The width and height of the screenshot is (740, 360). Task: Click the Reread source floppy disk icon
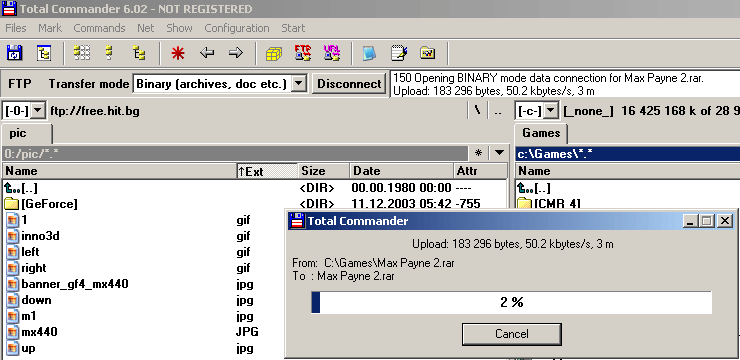coord(15,53)
